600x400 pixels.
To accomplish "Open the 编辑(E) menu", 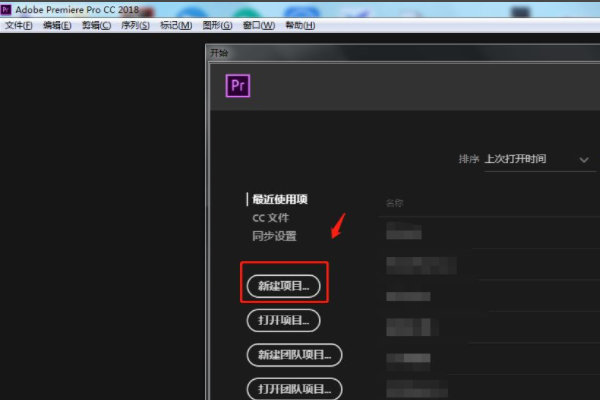I will pyautogui.click(x=57, y=26).
